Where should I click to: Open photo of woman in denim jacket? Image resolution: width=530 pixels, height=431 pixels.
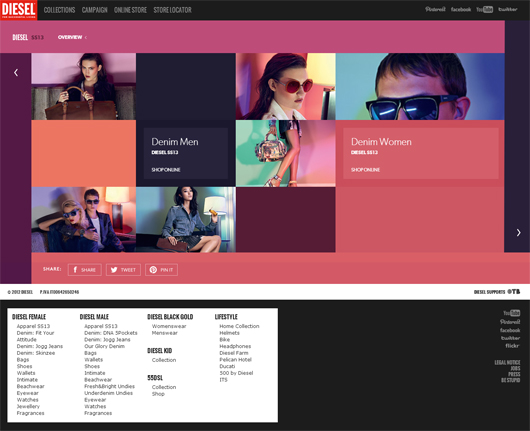pyautogui.click(x=186, y=220)
